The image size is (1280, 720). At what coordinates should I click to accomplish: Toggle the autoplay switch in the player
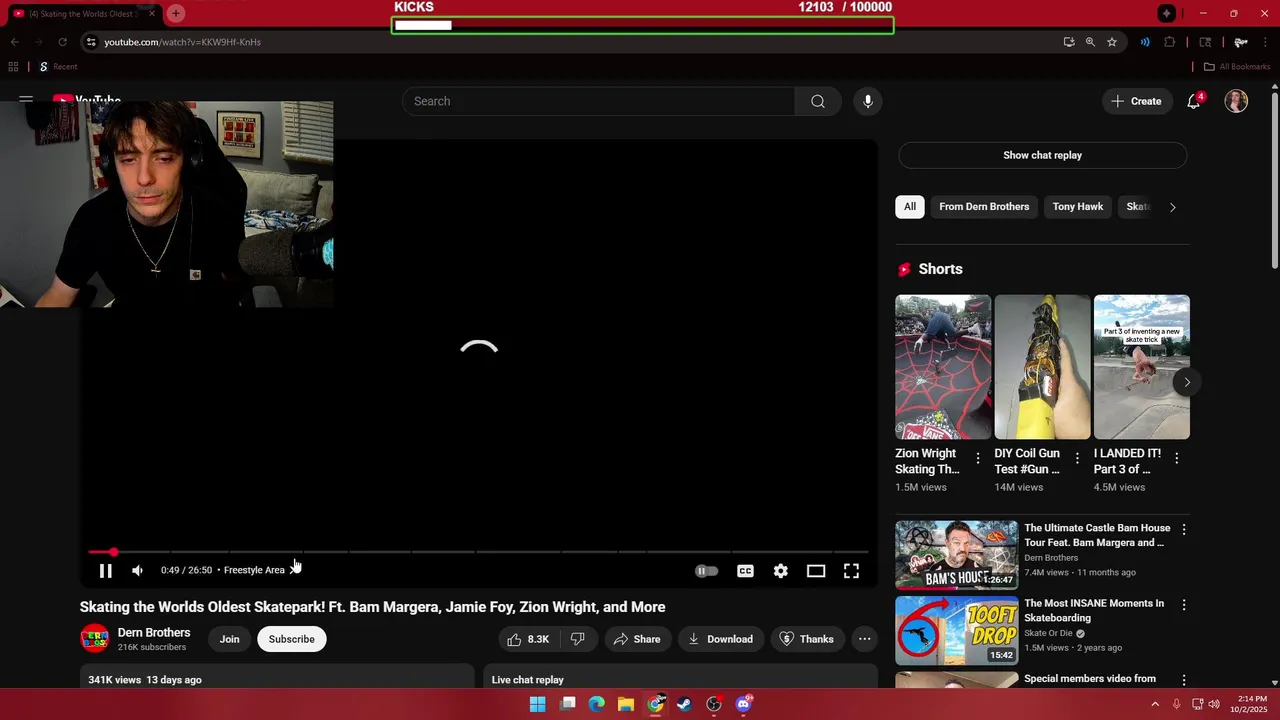tap(707, 571)
